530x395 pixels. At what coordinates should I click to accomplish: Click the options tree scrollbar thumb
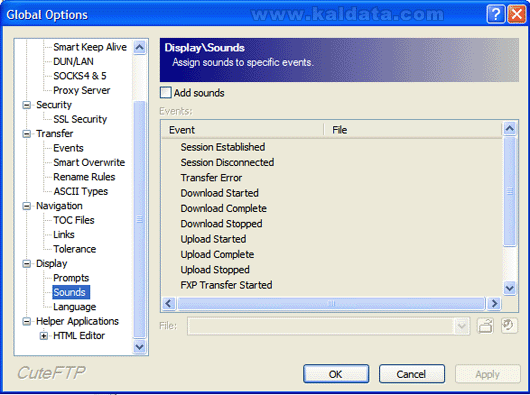(140, 219)
